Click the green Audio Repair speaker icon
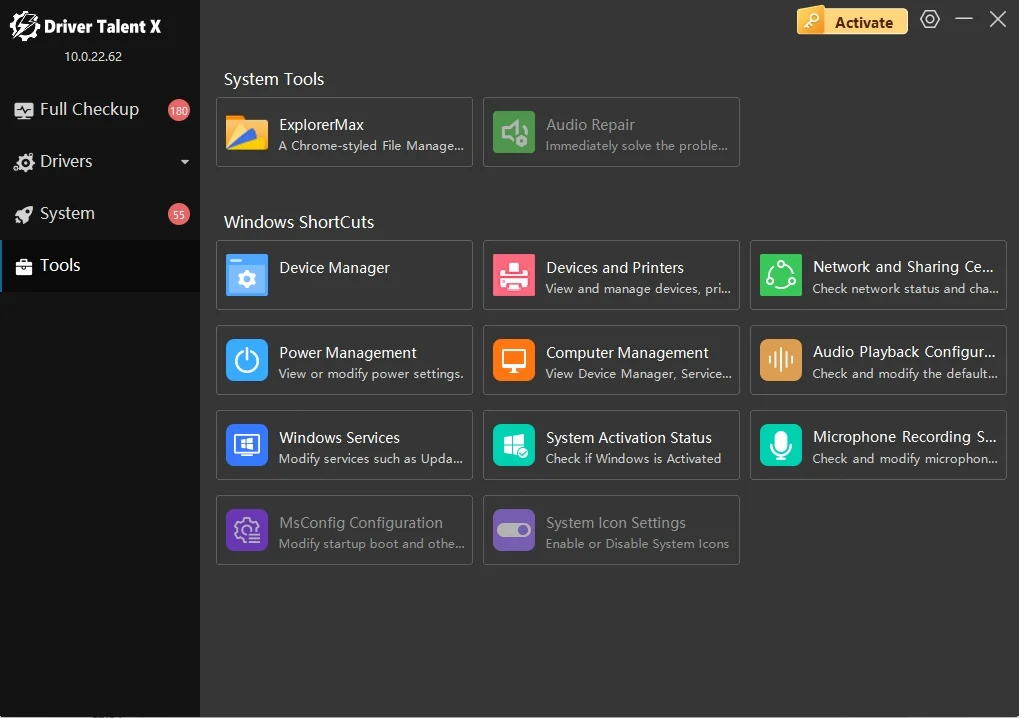This screenshot has width=1019, height=718. [x=514, y=133]
